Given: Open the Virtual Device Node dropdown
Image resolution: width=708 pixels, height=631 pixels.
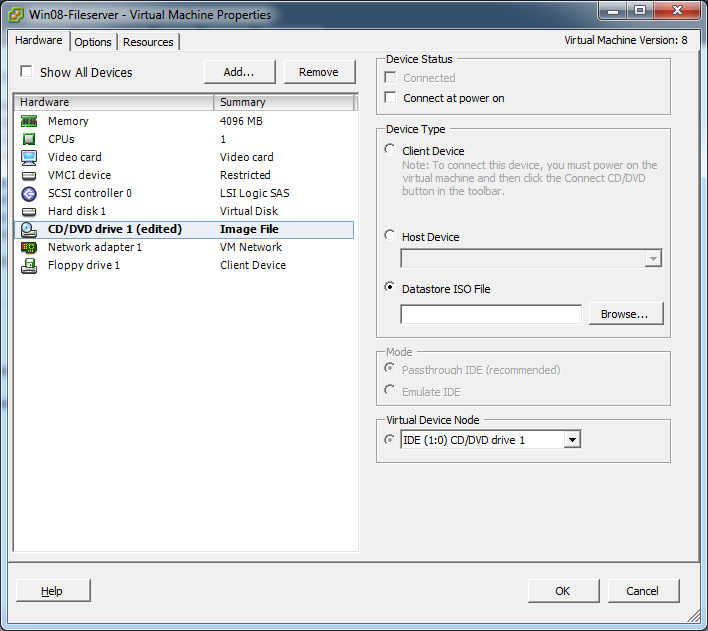Looking at the screenshot, I should coord(571,440).
